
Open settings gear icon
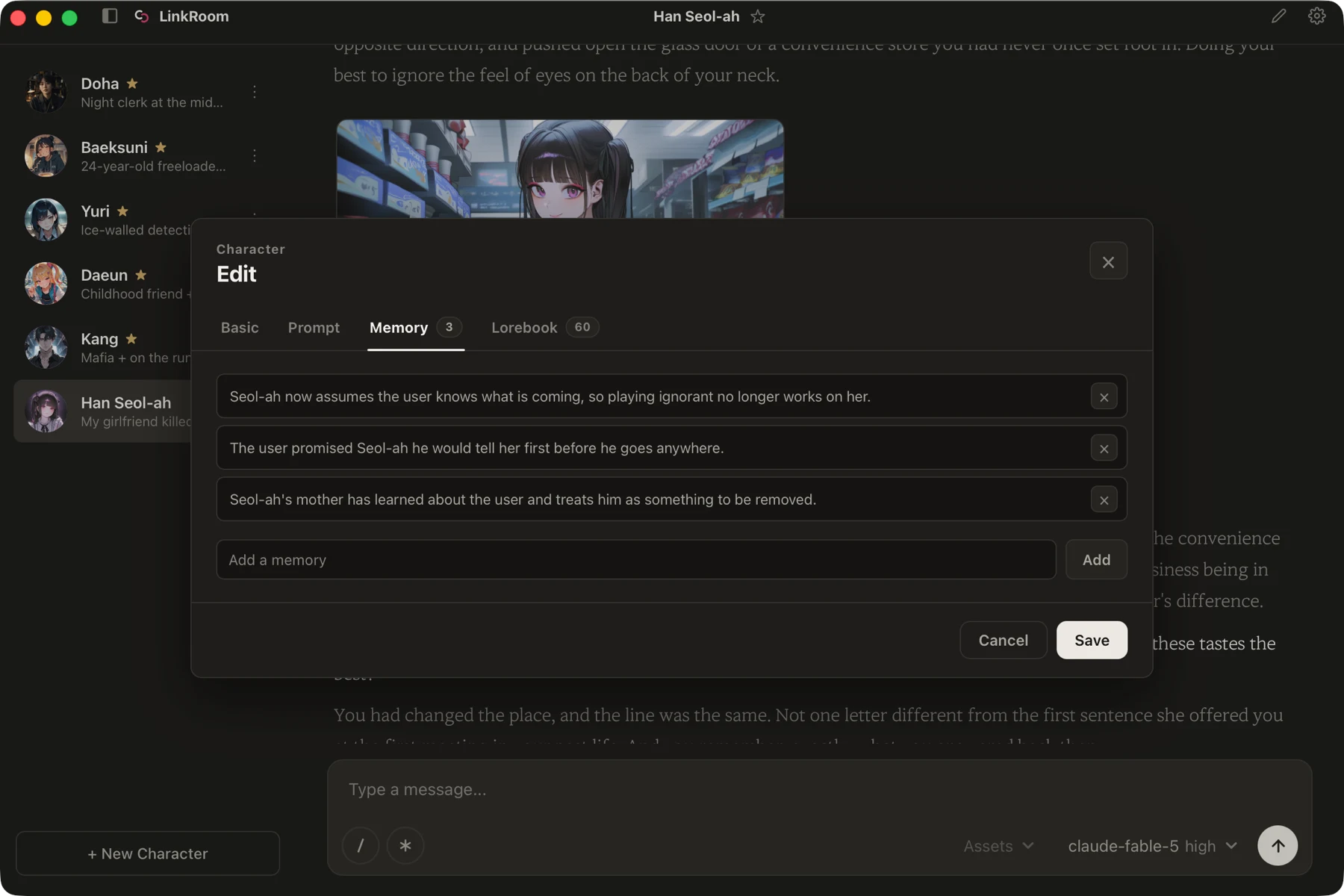pos(1317,16)
